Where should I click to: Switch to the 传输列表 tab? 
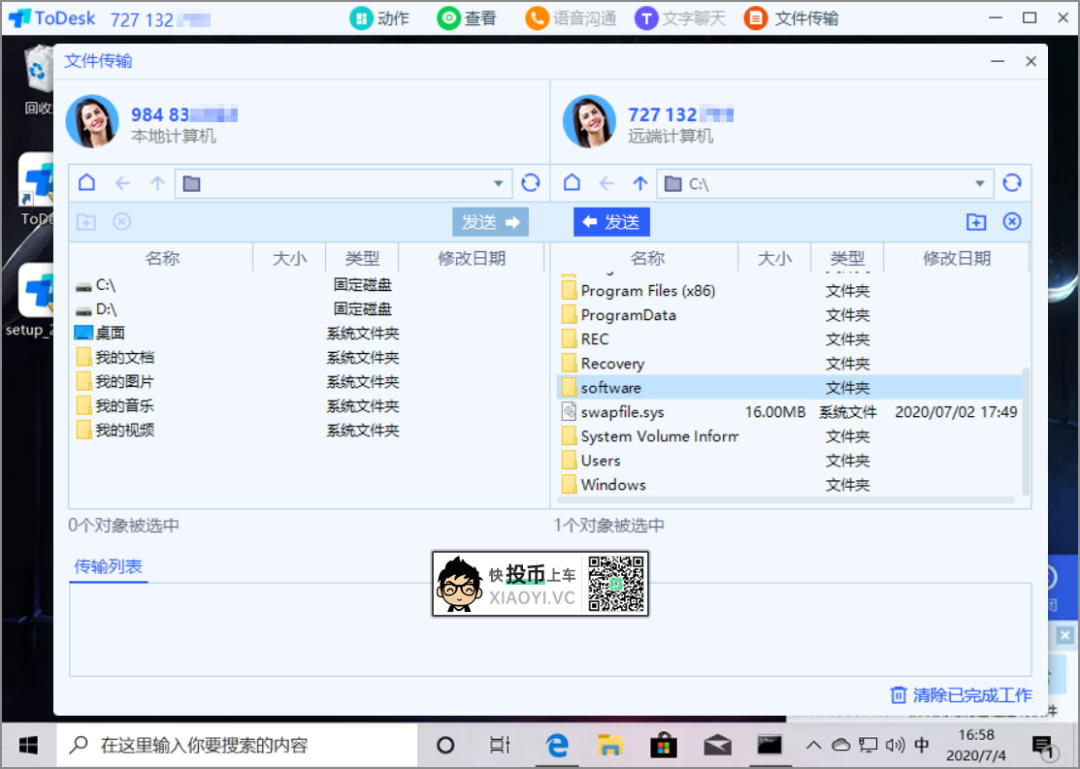[x=108, y=565]
